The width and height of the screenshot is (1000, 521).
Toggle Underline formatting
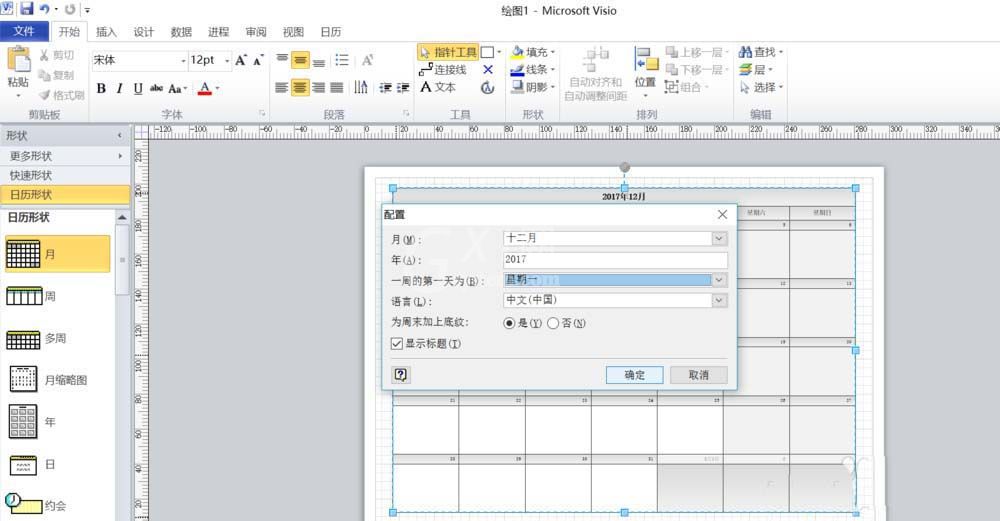tap(138, 89)
